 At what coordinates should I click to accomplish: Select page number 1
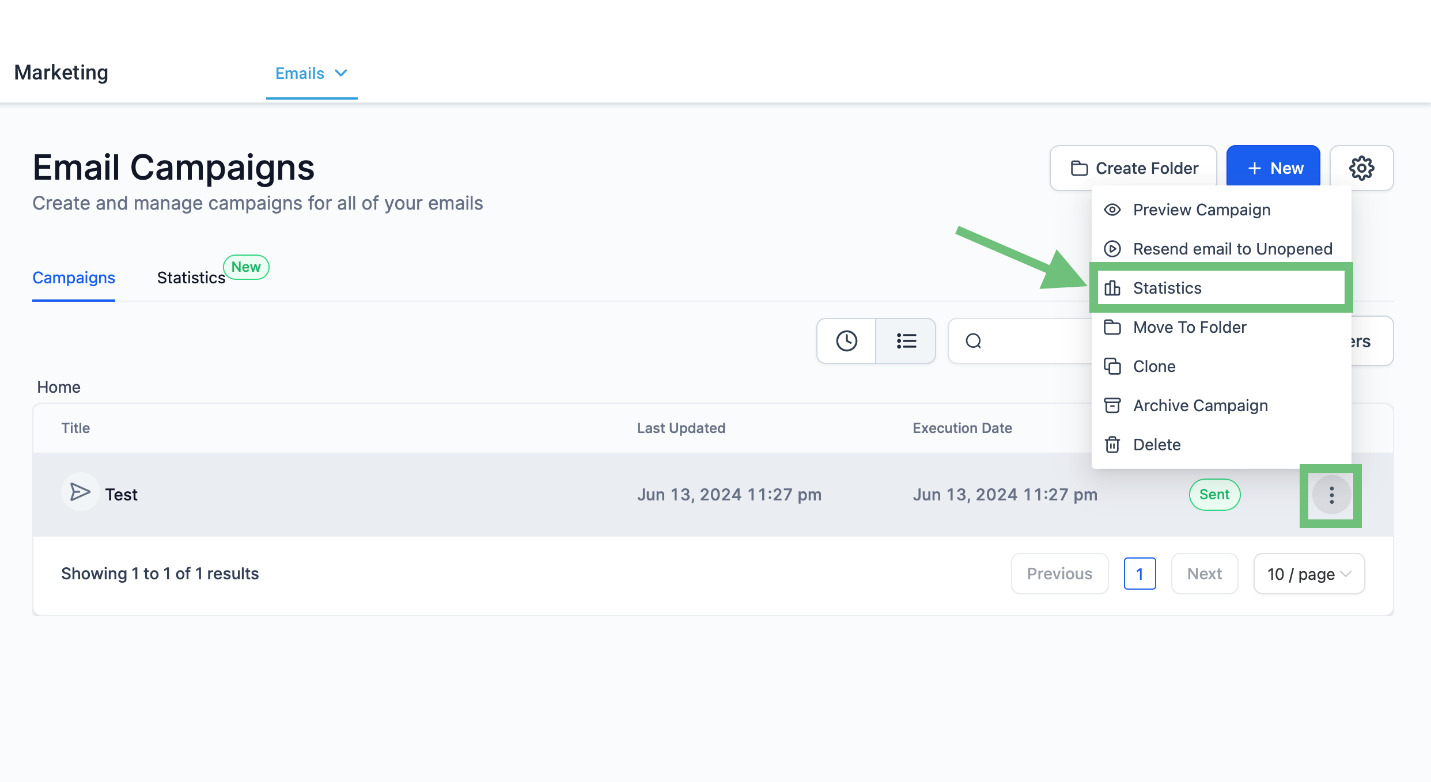pyautogui.click(x=1140, y=574)
